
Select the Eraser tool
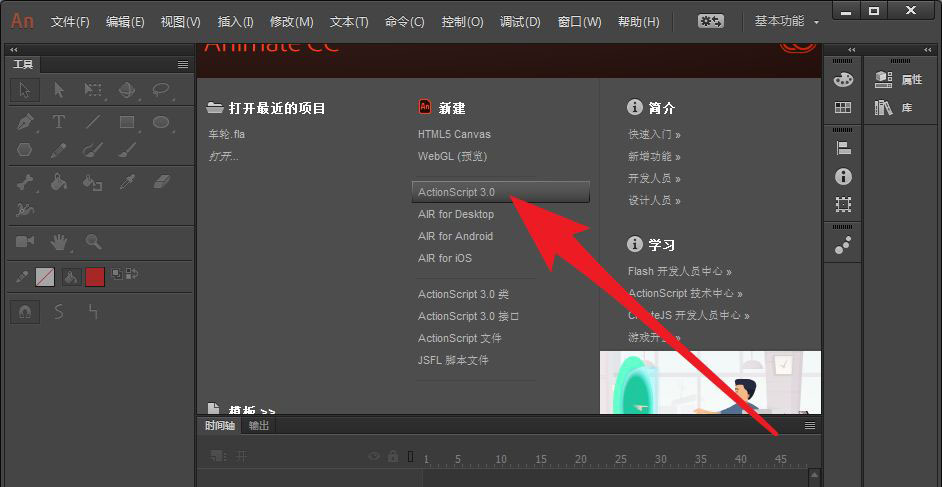pyautogui.click(x=162, y=182)
